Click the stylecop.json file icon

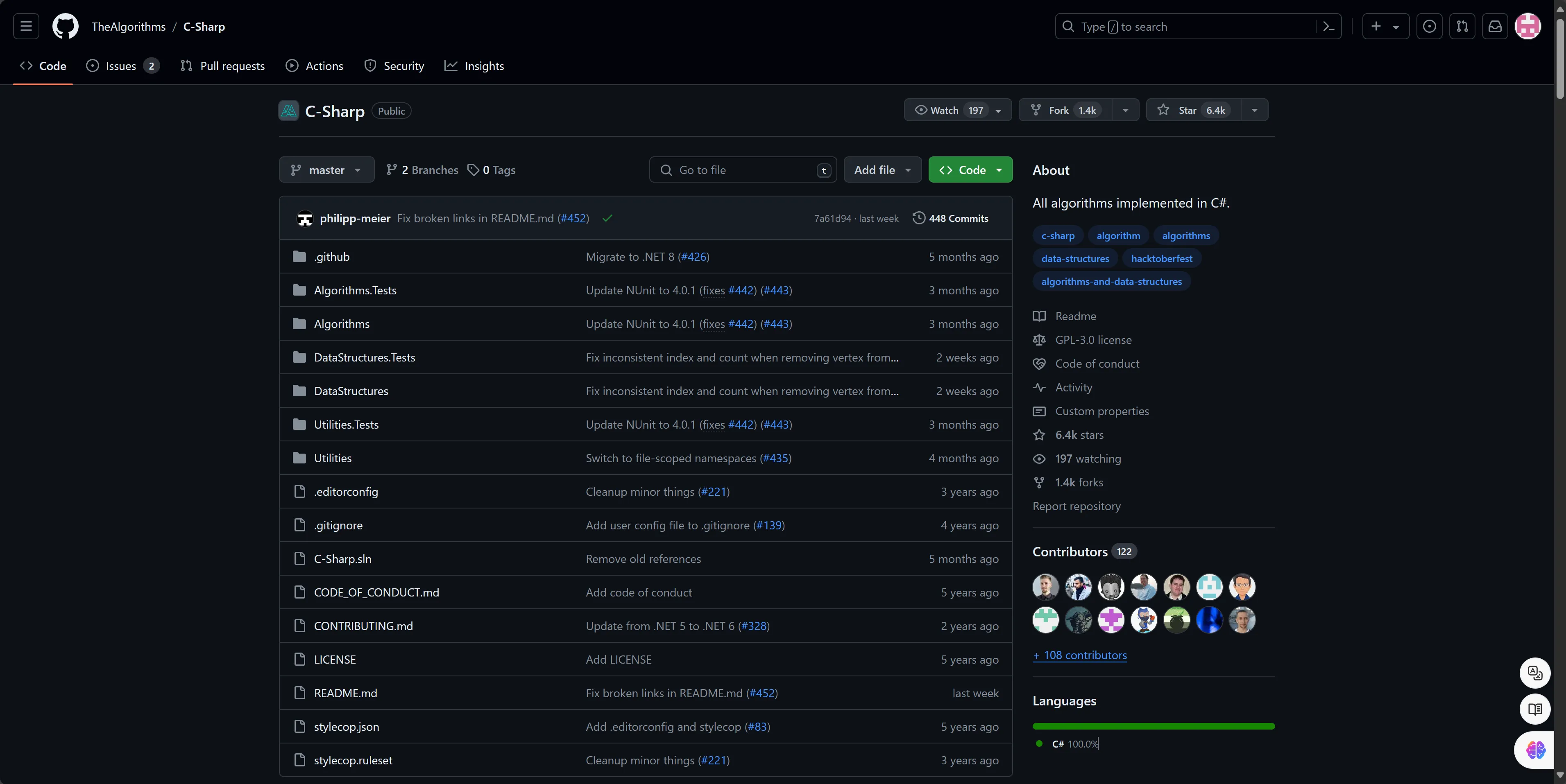[299, 726]
